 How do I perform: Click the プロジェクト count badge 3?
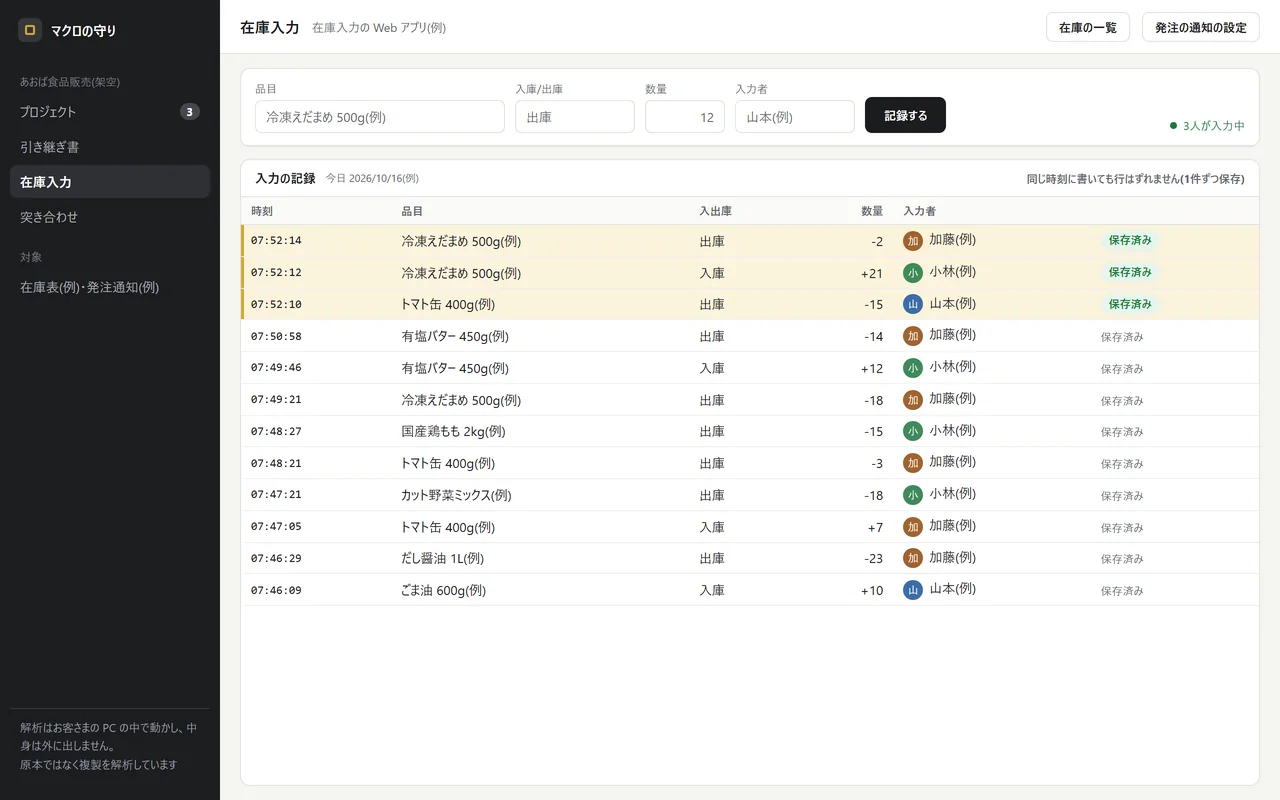point(190,112)
